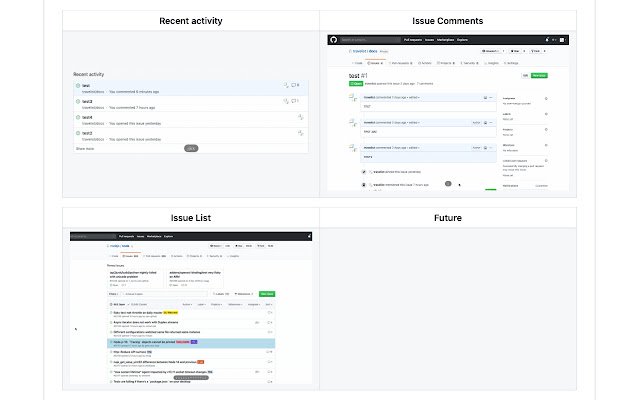Click the GitHub logo in Issue Comments screenshot
Viewport: 640px width, 400px height.
pos(333,40)
